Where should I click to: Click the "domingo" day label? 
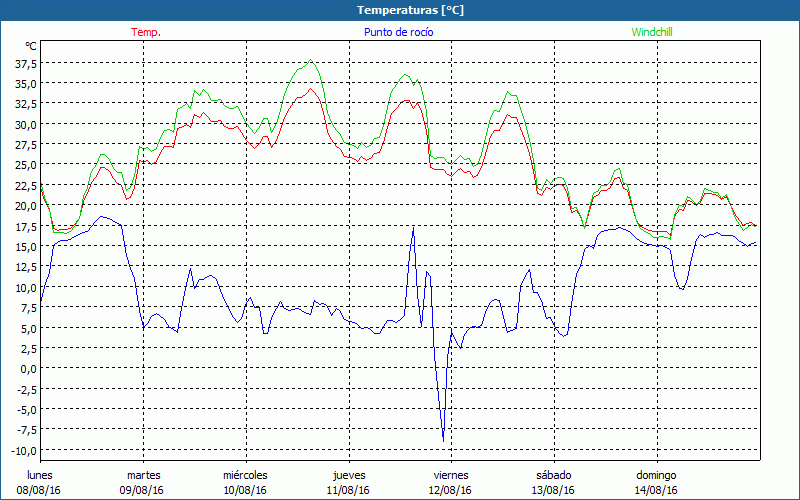(656, 474)
